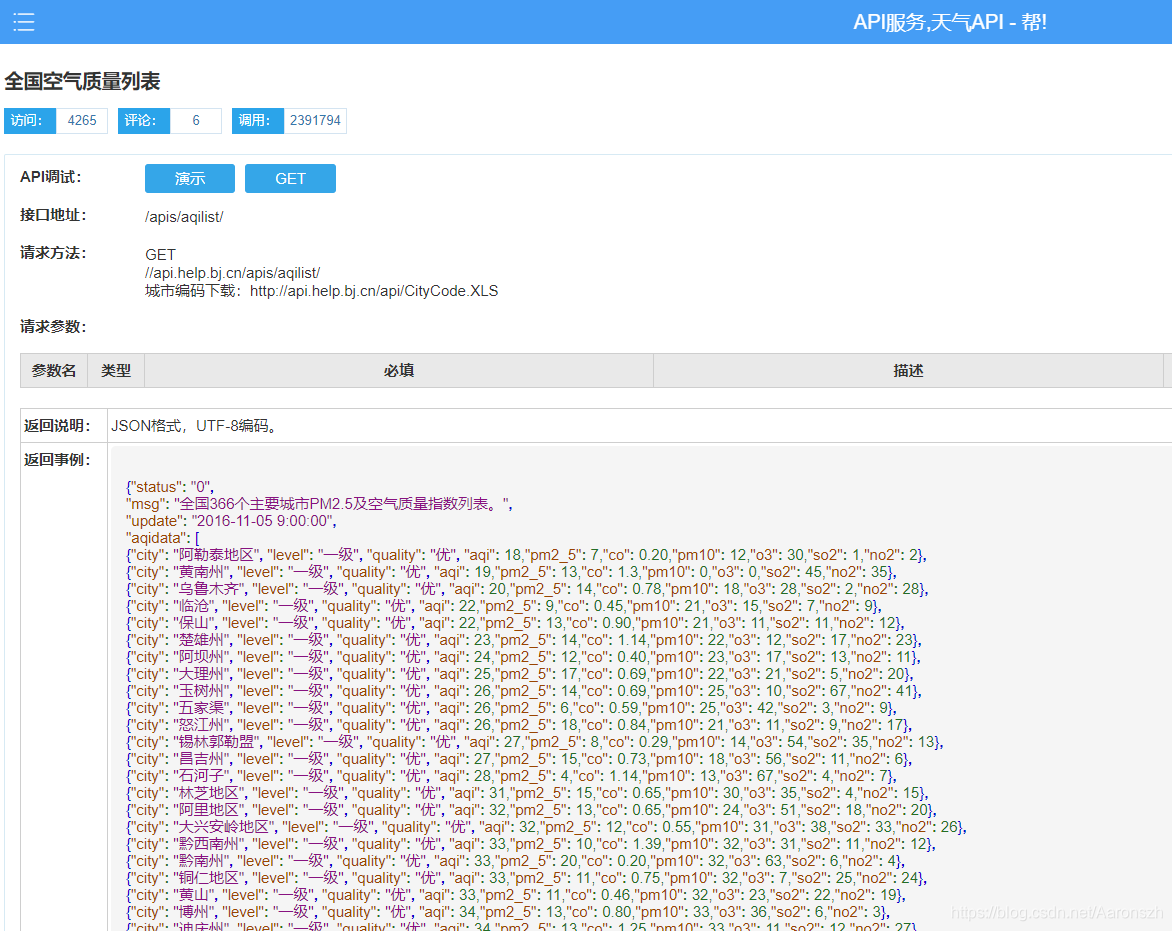
Task: Click the 接口地址 label
Action: (x=53, y=215)
